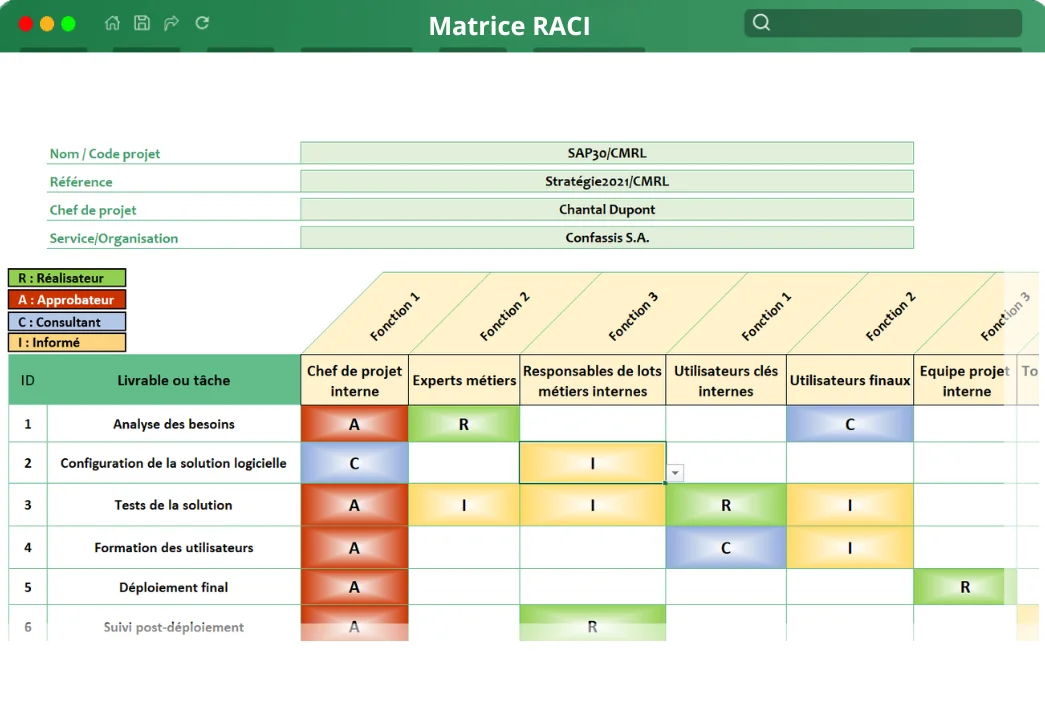Click the Share forward-arrow icon
This screenshot has height=727, width=1045.
[x=170, y=22]
